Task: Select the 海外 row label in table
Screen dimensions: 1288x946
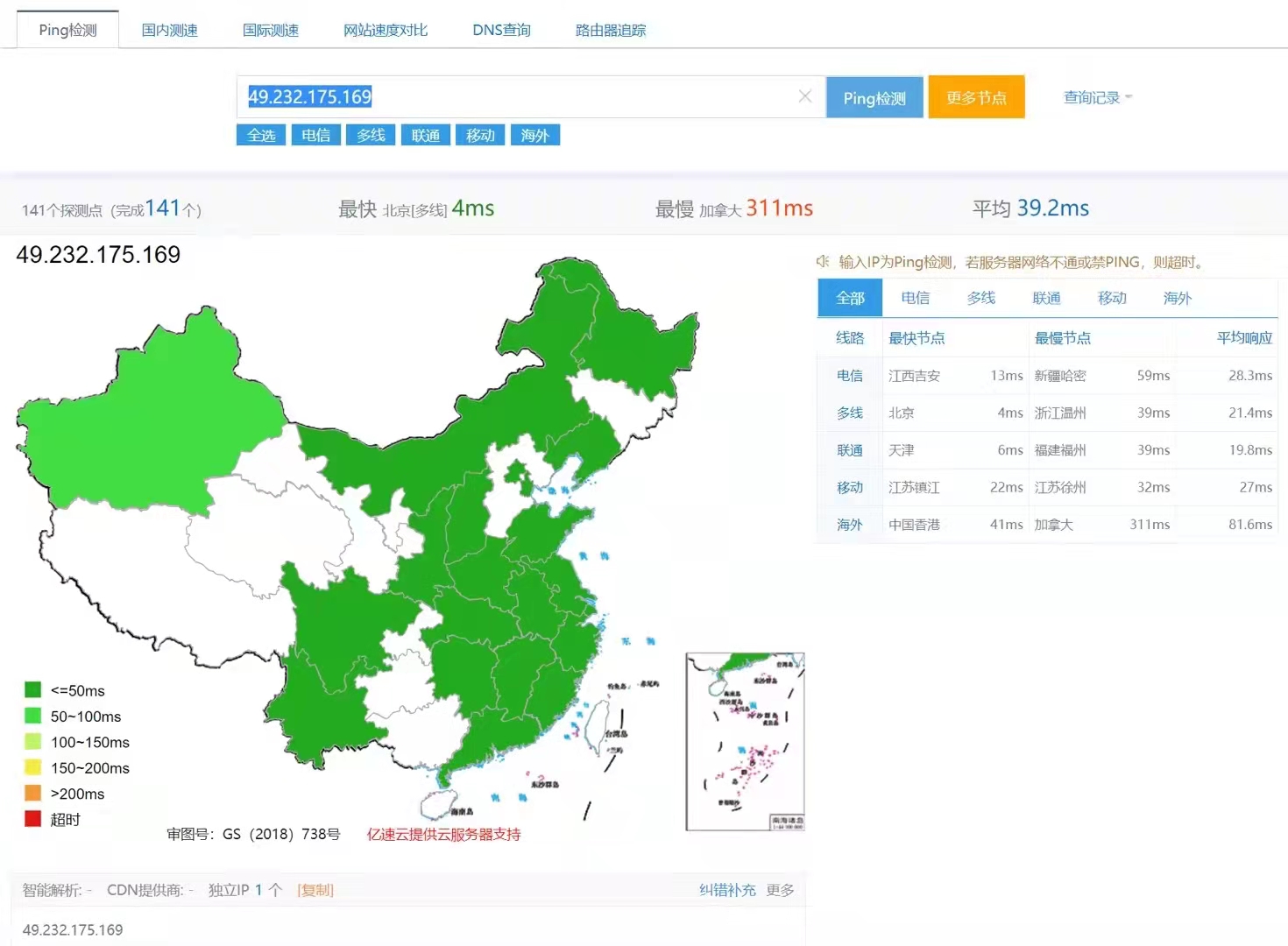Action: [x=850, y=525]
